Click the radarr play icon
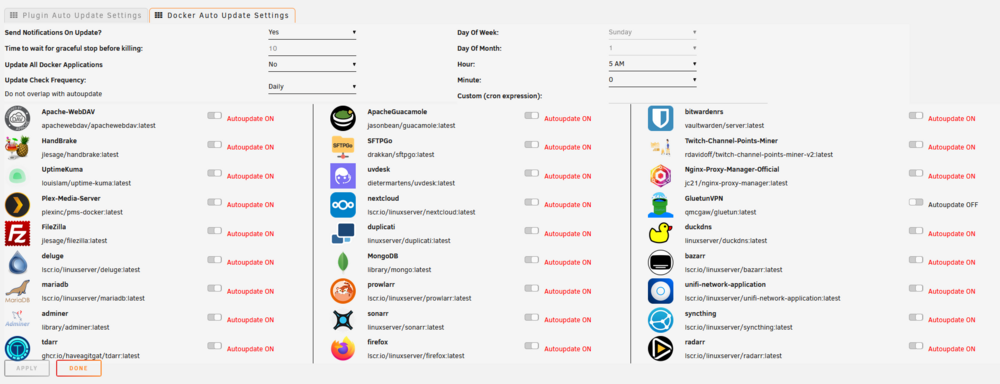The height and width of the screenshot is (384, 1000). [660, 348]
